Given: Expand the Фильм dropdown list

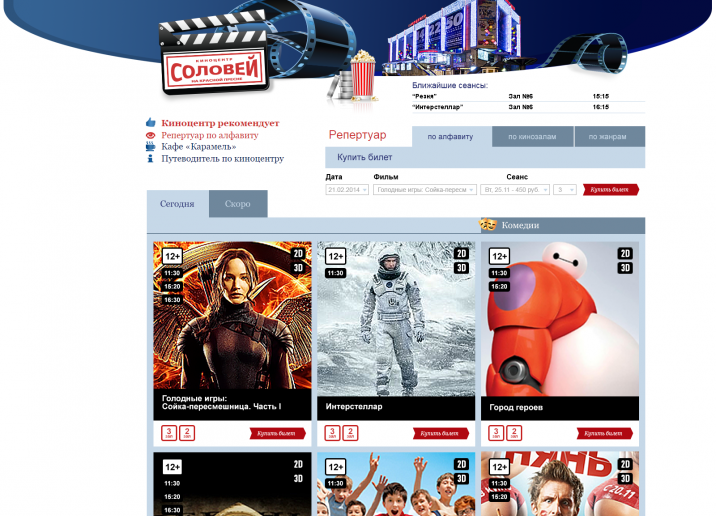Looking at the screenshot, I should click(x=425, y=189).
